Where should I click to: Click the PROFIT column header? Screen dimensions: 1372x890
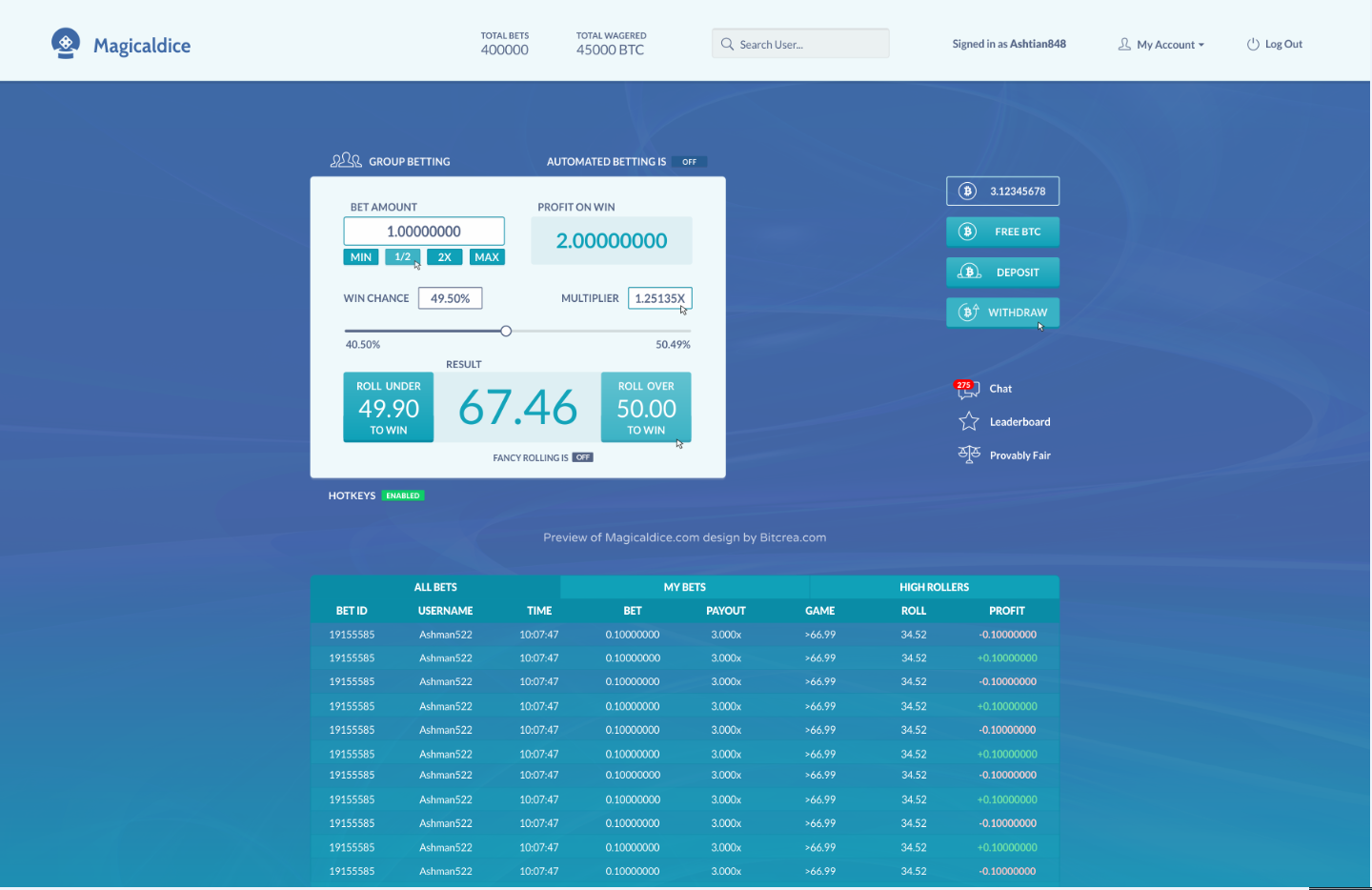click(x=1007, y=611)
